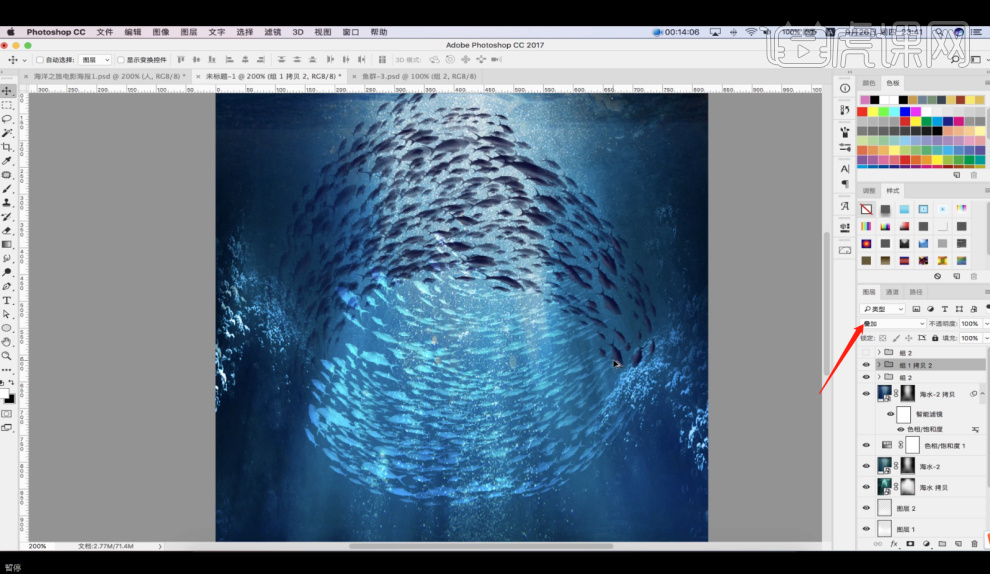
Task: Toggle the 智能滤镜 visibility eye
Action: pos(890,414)
